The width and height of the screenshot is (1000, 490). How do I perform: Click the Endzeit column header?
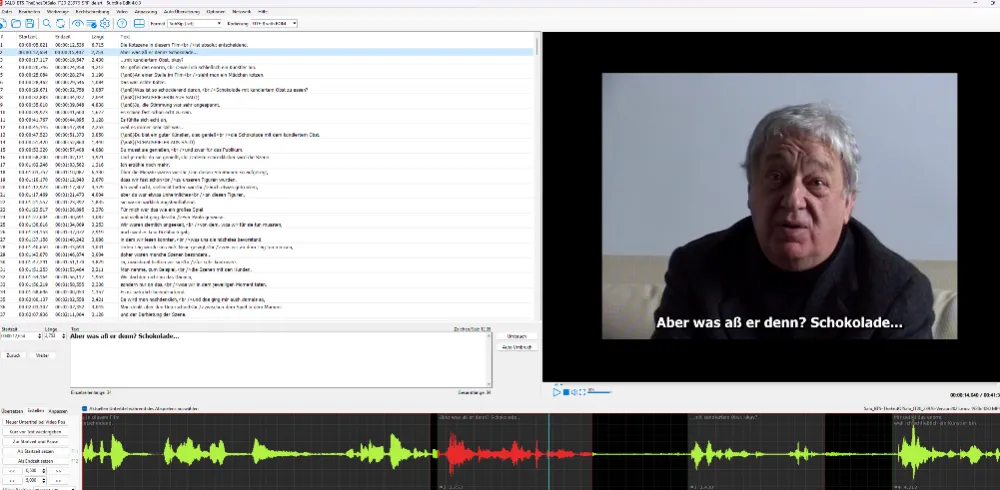tap(62, 37)
